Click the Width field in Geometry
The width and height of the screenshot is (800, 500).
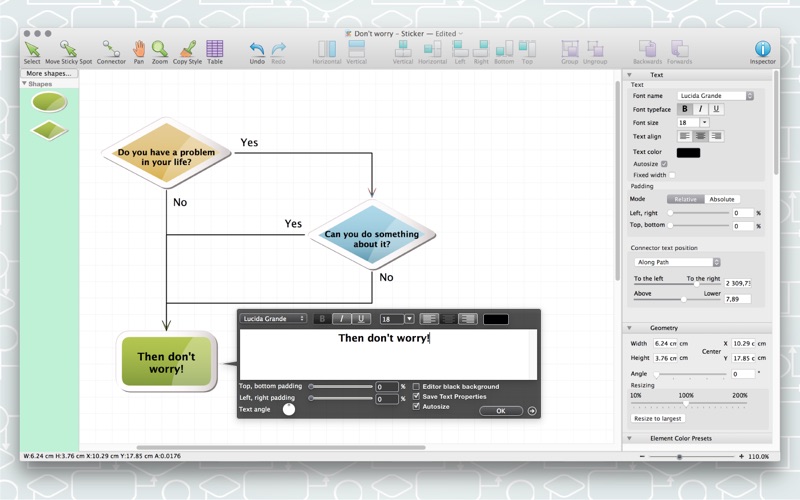[x=665, y=343]
